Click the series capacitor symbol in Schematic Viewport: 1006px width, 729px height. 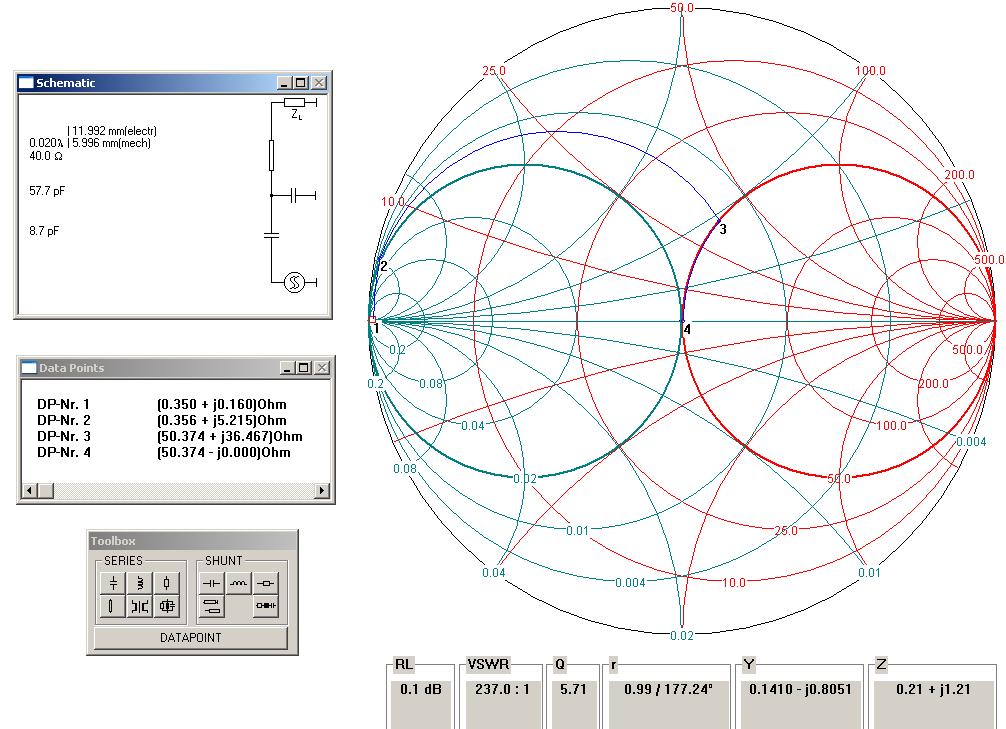click(271, 235)
